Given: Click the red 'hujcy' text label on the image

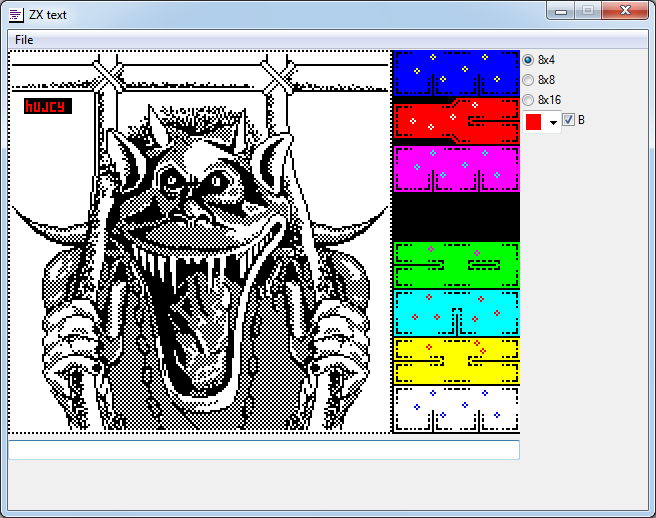Looking at the screenshot, I should [48, 106].
